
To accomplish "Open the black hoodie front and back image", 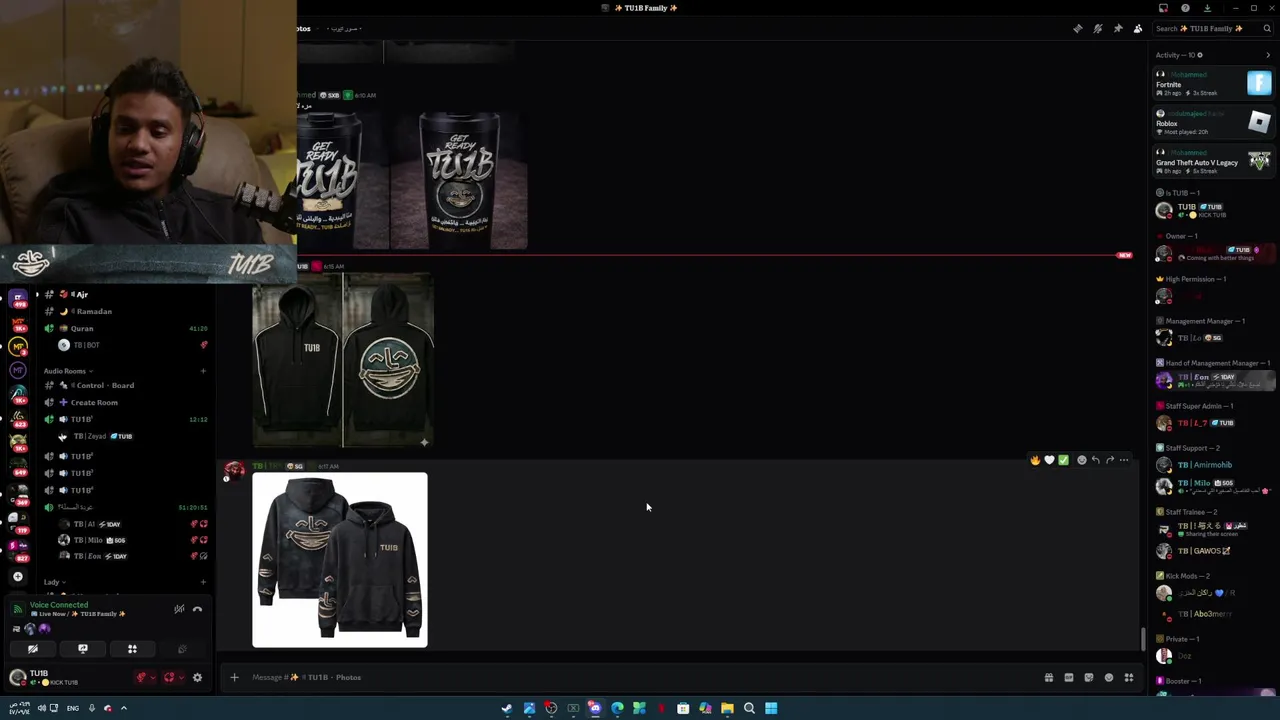I will tap(343, 360).
